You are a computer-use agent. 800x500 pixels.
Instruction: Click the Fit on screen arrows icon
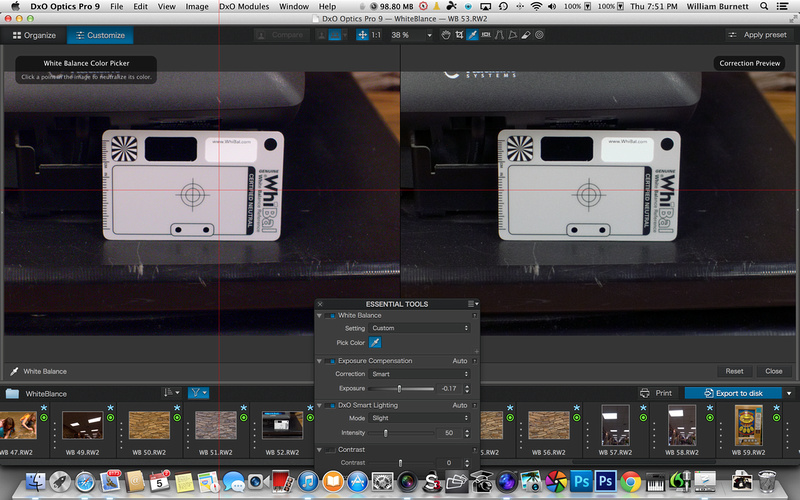pos(362,35)
